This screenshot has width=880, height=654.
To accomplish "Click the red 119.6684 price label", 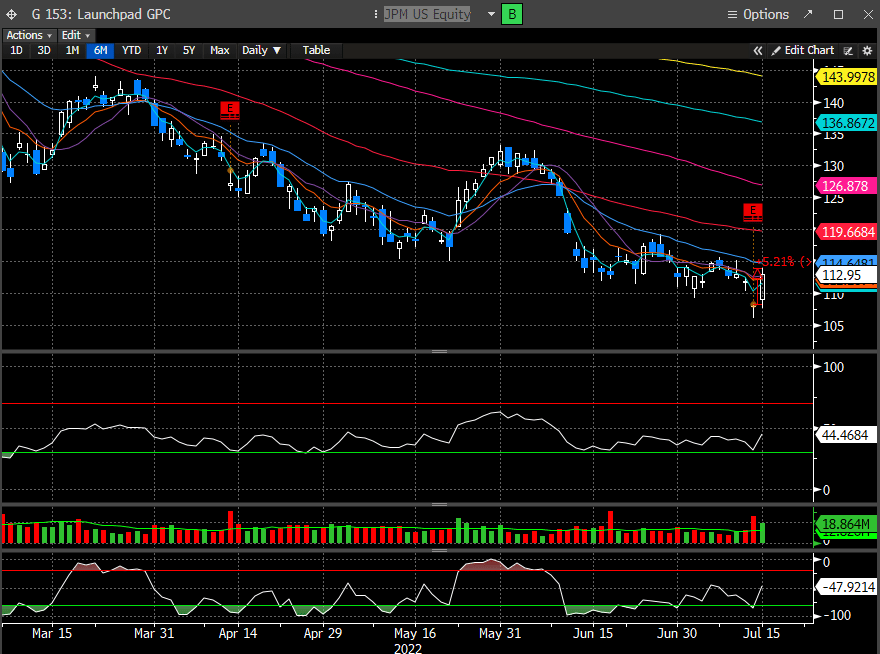I will point(847,232).
